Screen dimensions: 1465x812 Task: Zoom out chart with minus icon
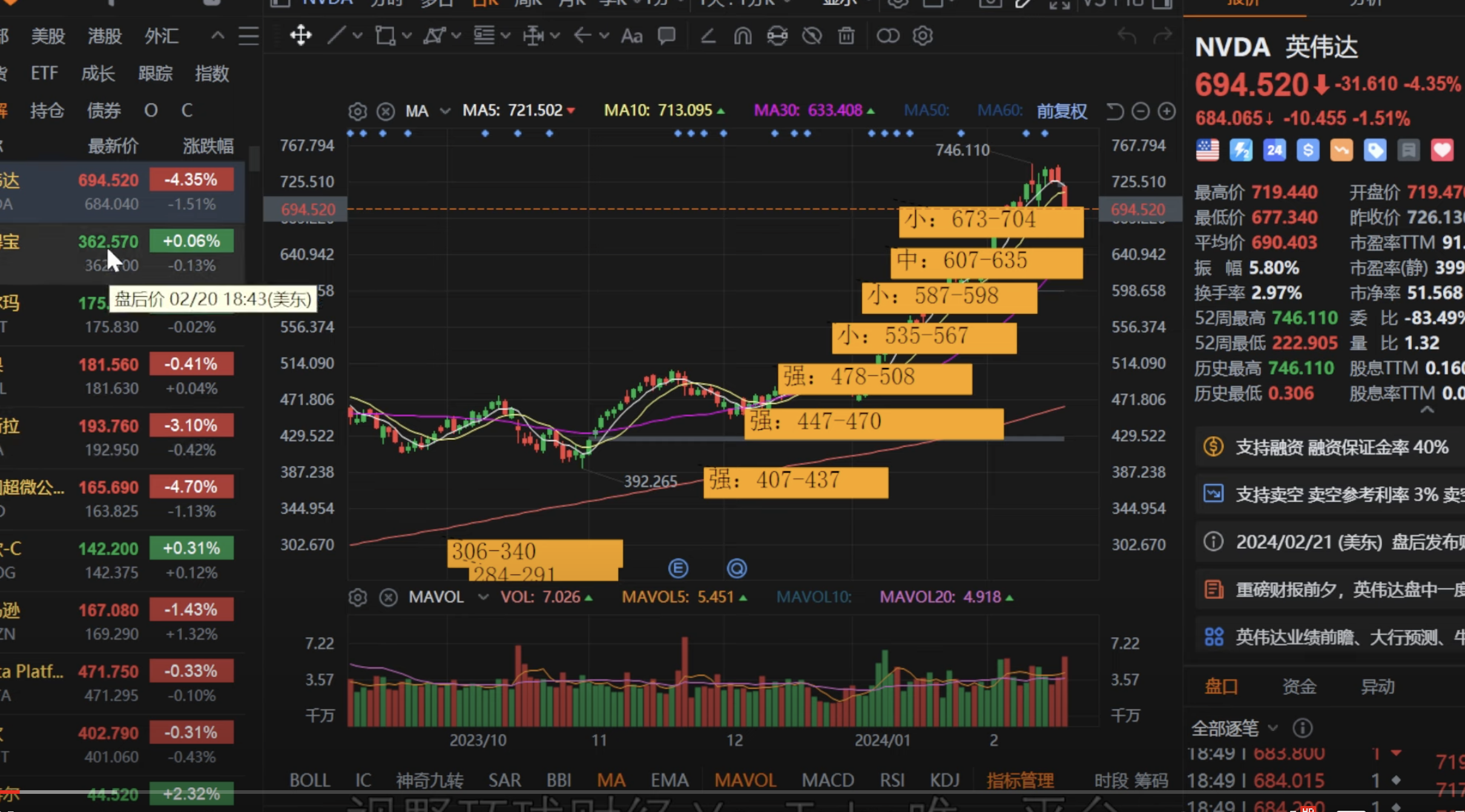pyautogui.click(x=1141, y=111)
